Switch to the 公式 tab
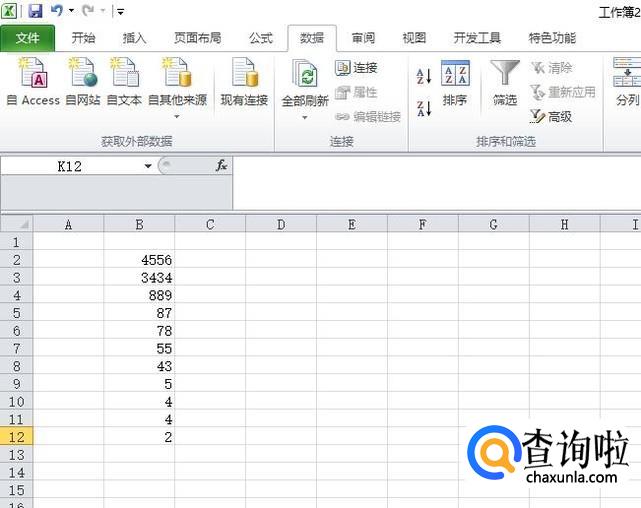641x508 pixels. click(x=261, y=38)
